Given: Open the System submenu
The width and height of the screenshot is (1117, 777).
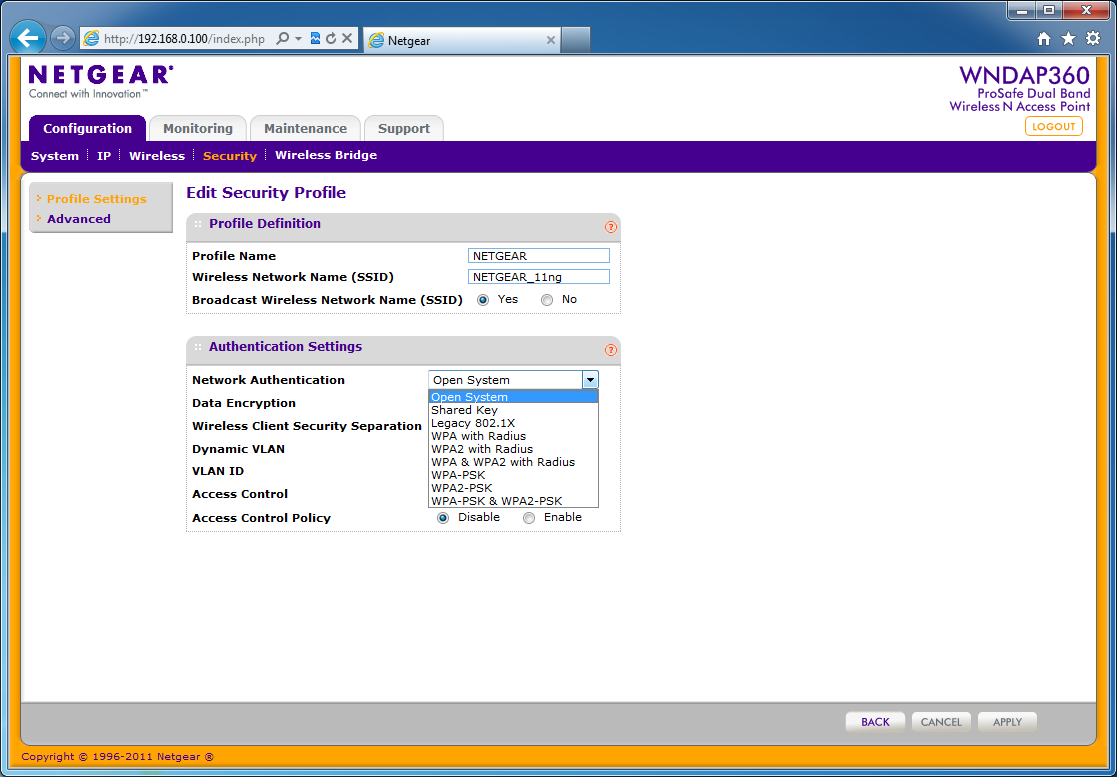Looking at the screenshot, I should pos(55,156).
